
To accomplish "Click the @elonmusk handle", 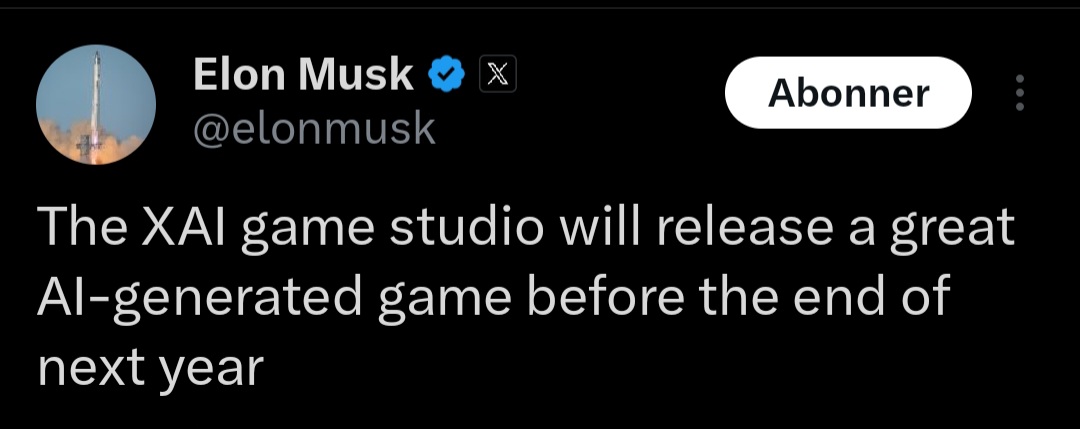I will 312,128.
